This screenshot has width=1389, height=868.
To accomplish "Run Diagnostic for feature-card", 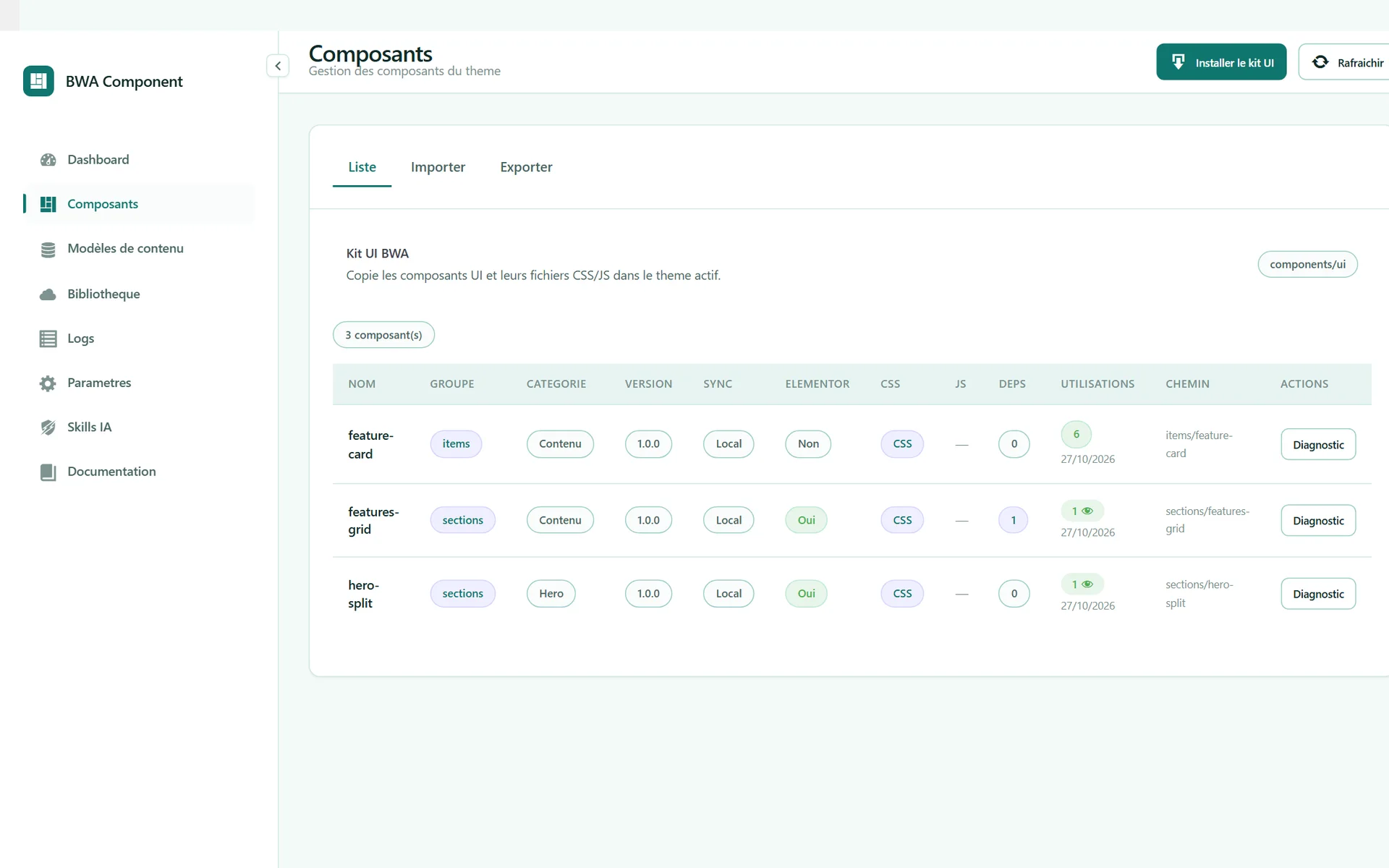I will point(1318,444).
